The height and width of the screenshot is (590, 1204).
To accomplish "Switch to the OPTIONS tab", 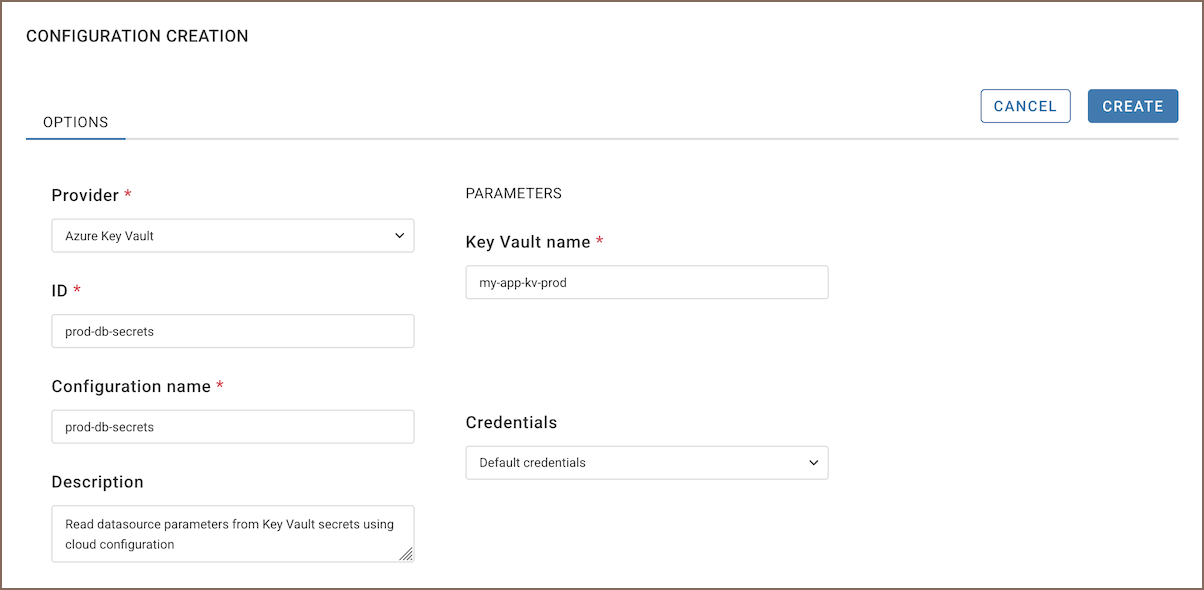I will pos(76,122).
